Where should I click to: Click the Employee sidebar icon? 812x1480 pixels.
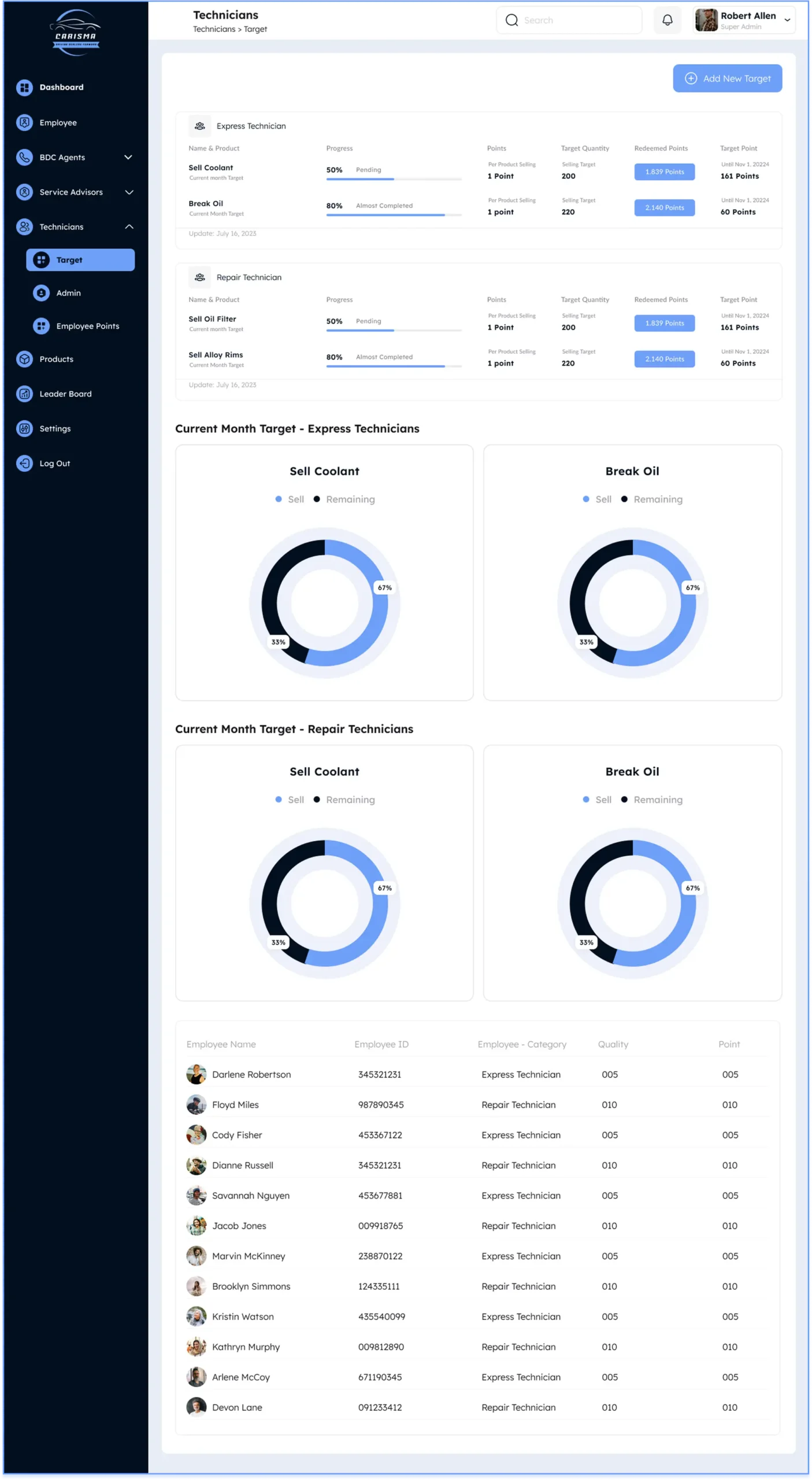click(24, 123)
